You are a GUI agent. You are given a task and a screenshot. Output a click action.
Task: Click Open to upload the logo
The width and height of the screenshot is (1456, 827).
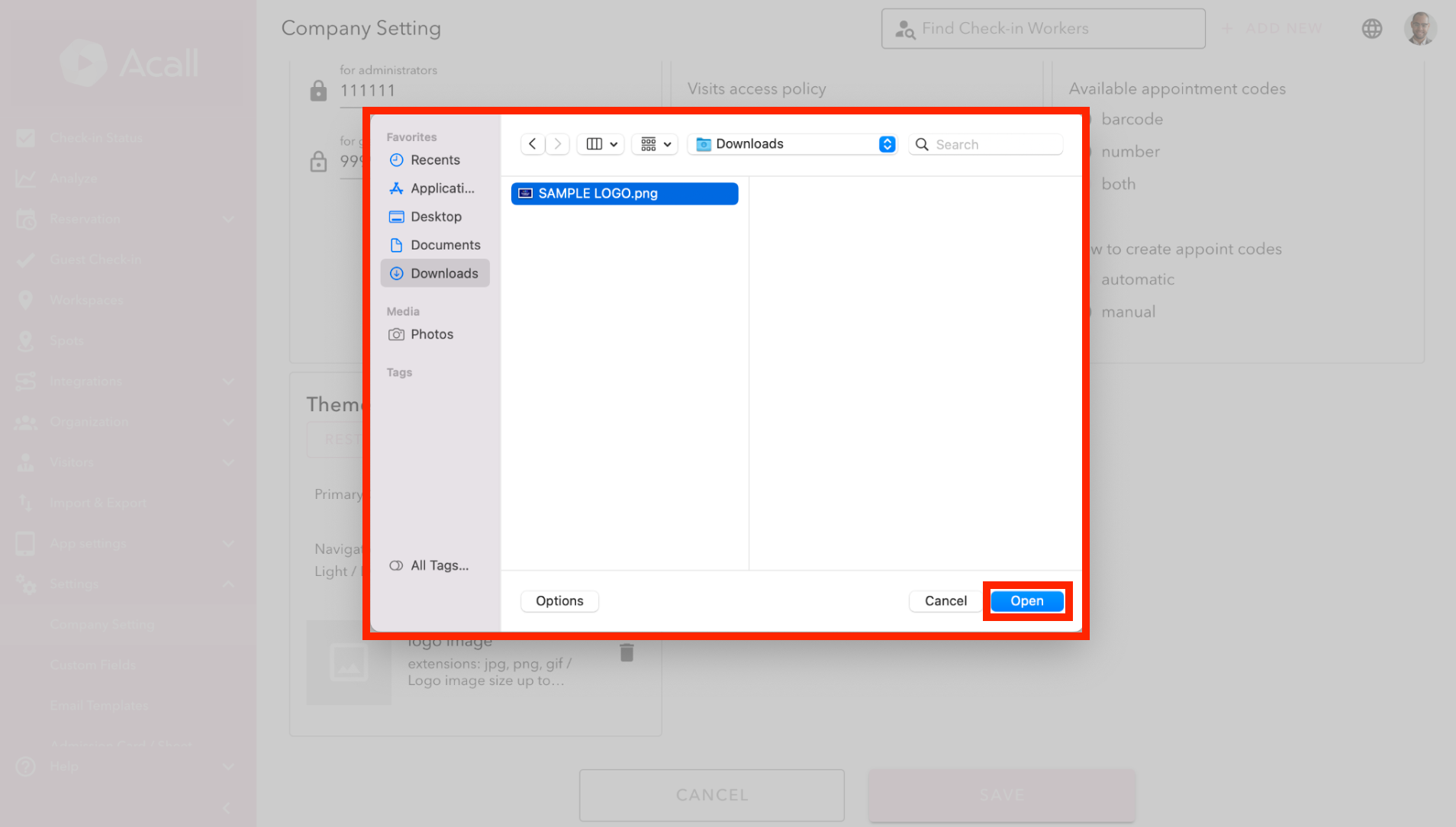point(1026,601)
